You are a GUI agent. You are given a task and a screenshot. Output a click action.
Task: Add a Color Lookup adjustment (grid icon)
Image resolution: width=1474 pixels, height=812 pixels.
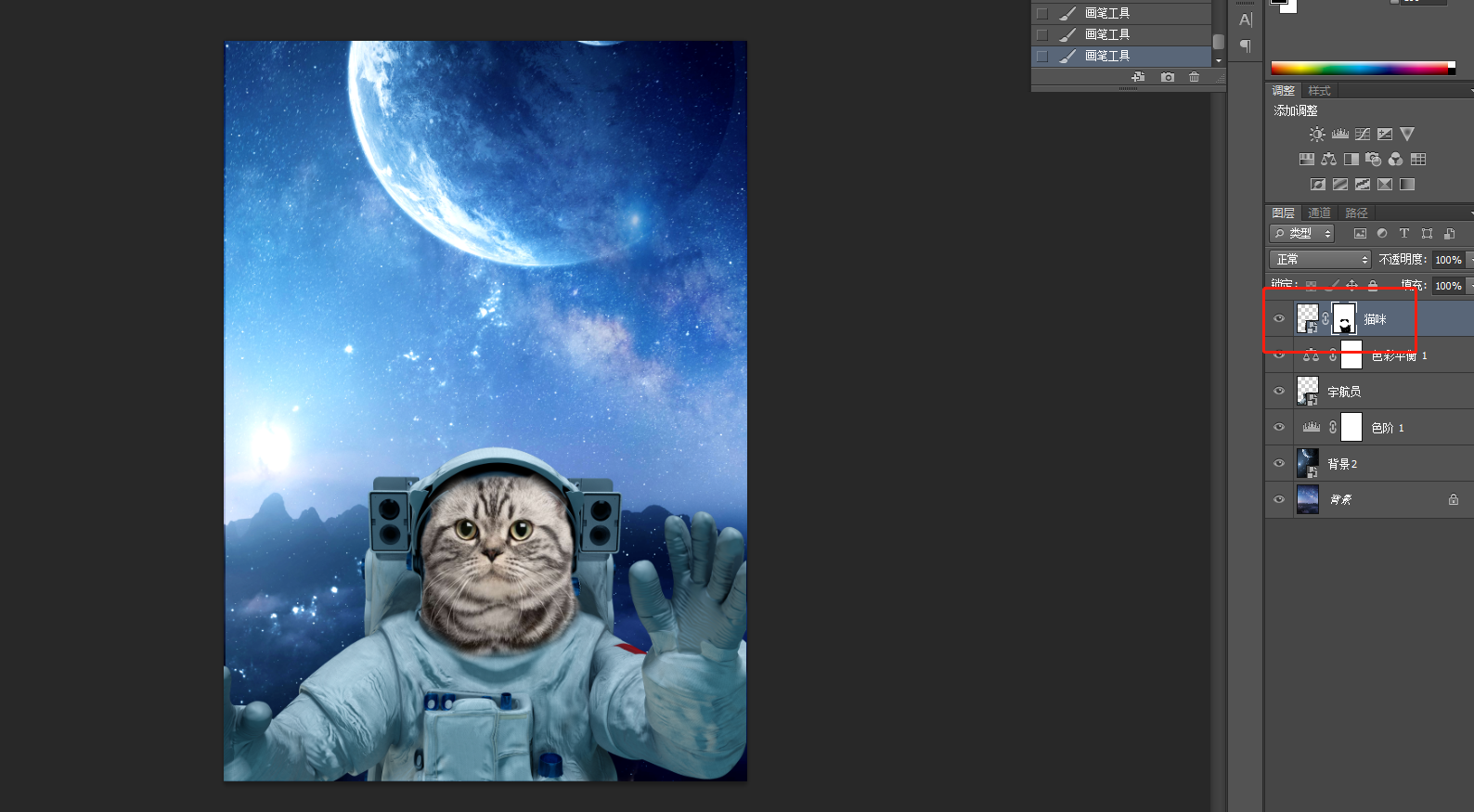coord(1418,160)
